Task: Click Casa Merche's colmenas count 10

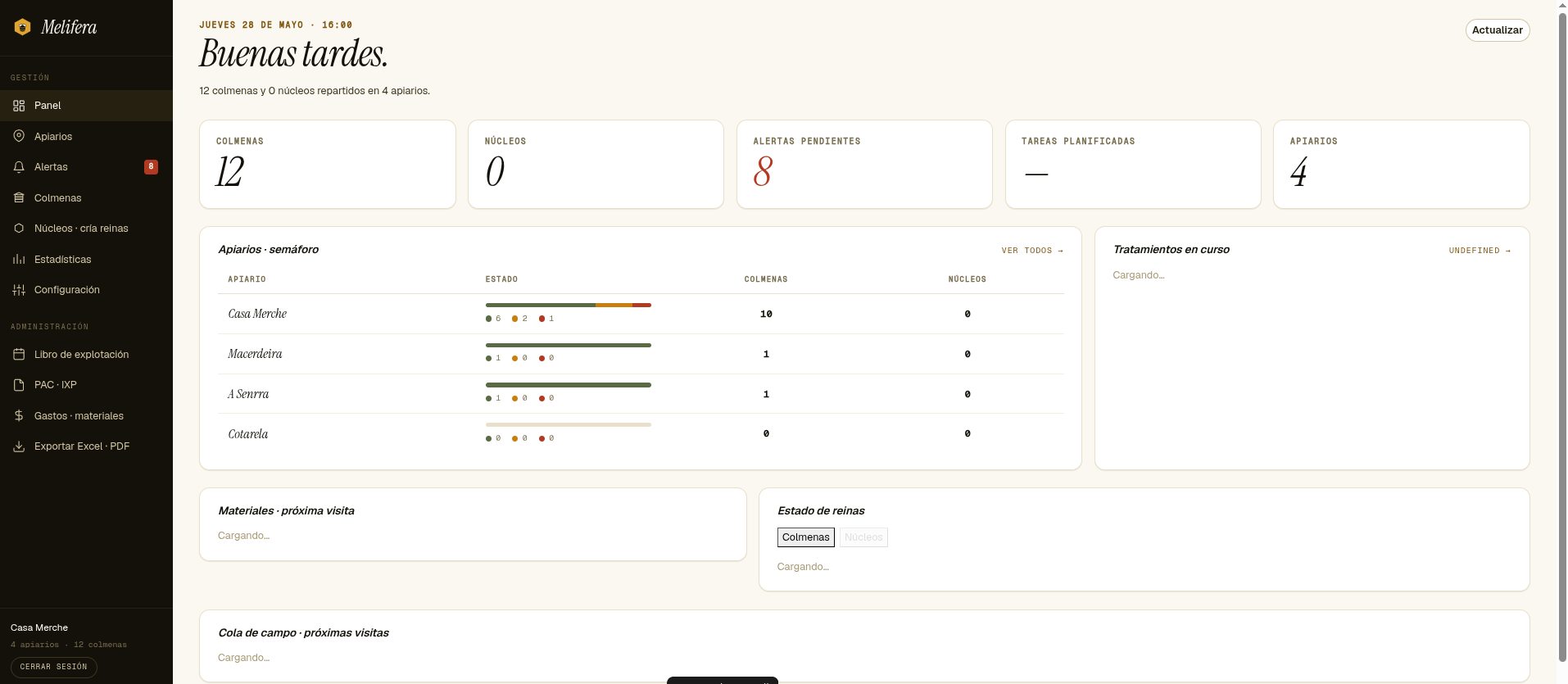Action: [766, 314]
